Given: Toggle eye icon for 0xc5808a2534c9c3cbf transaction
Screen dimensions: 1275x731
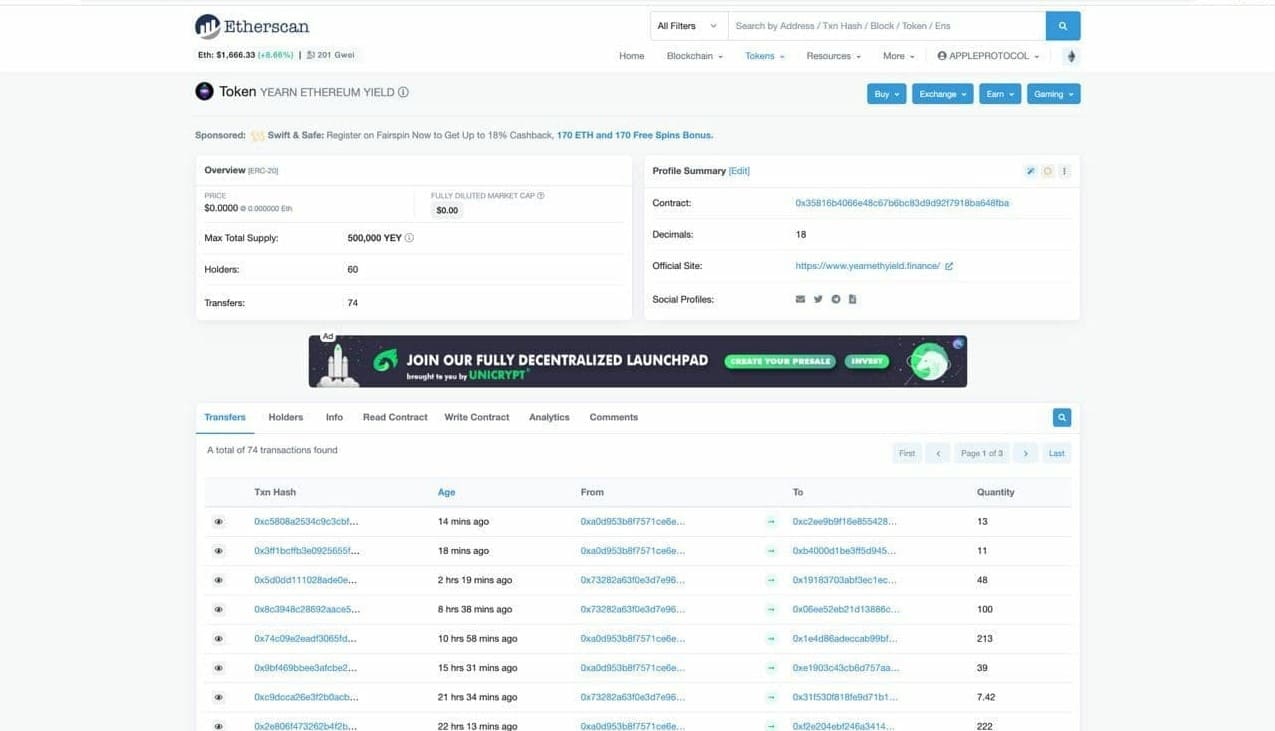Looking at the screenshot, I should pyautogui.click(x=219, y=522).
